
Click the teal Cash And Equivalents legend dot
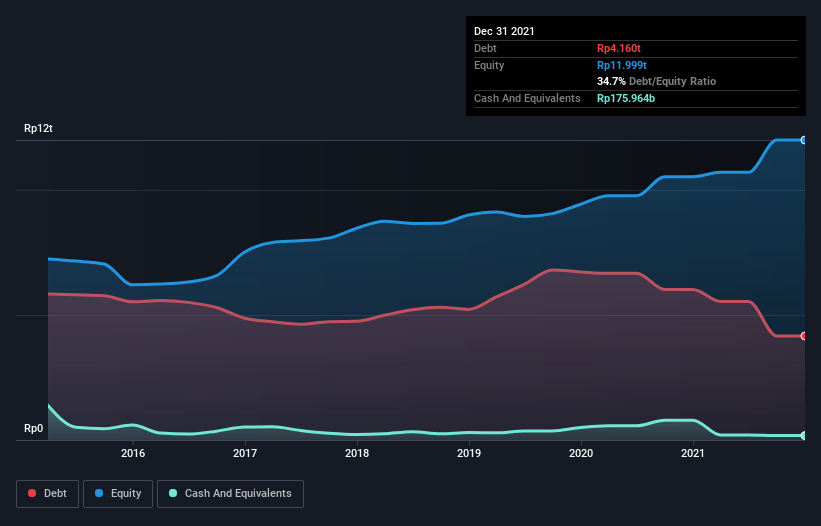tap(173, 493)
